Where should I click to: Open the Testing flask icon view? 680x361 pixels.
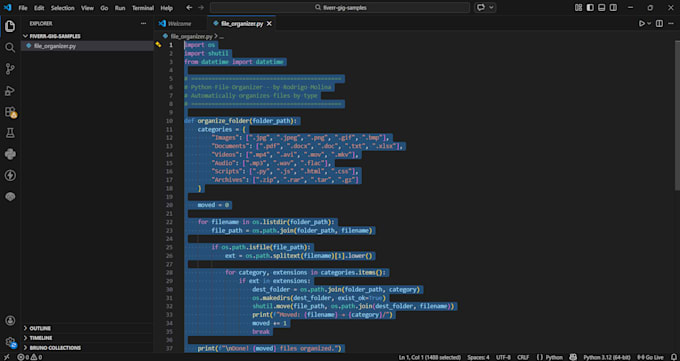pos(10,133)
